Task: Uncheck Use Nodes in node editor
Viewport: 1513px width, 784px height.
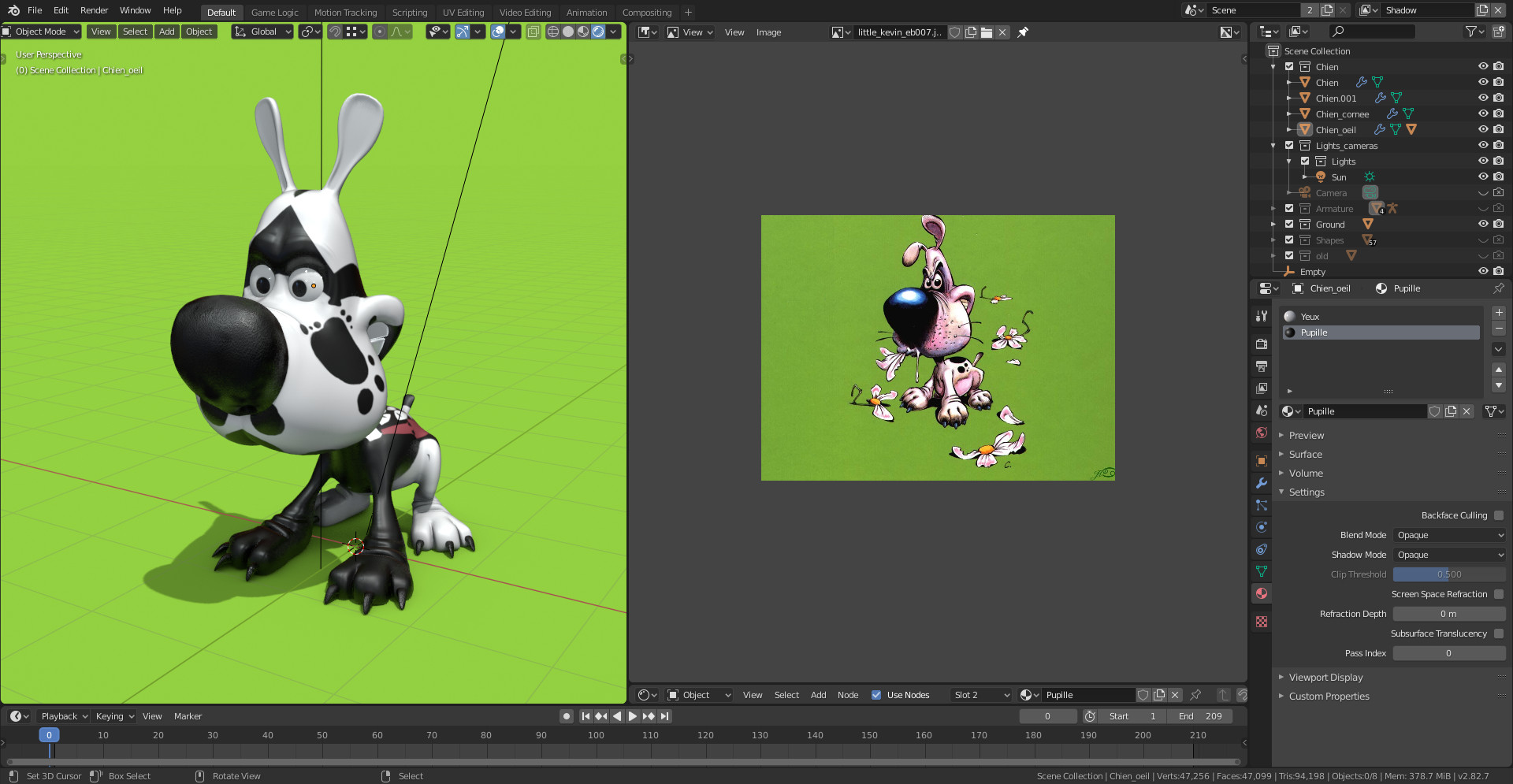Action: pyautogui.click(x=876, y=695)
